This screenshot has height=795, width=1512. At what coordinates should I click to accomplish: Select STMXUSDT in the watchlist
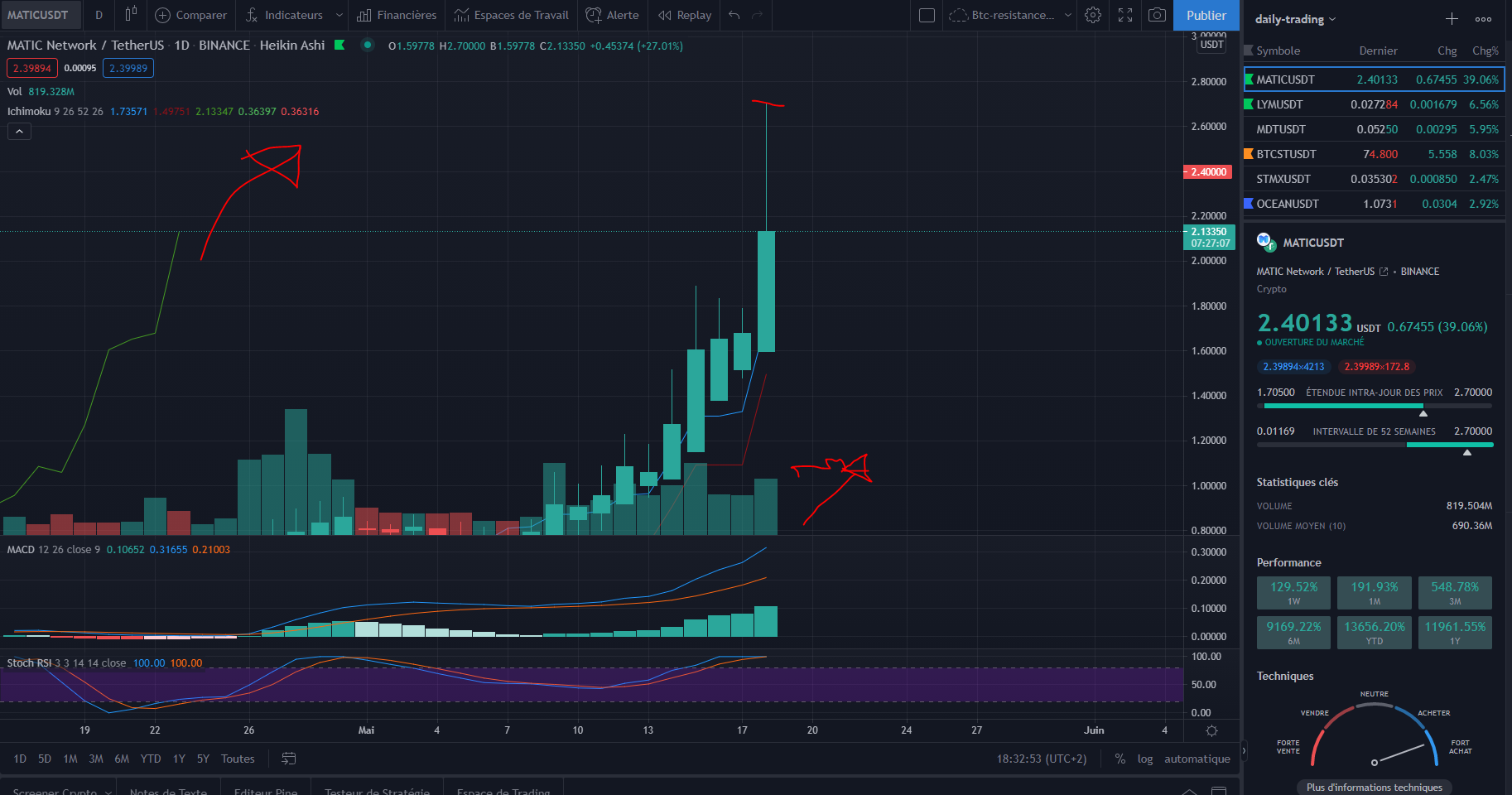coord(1375,179)
